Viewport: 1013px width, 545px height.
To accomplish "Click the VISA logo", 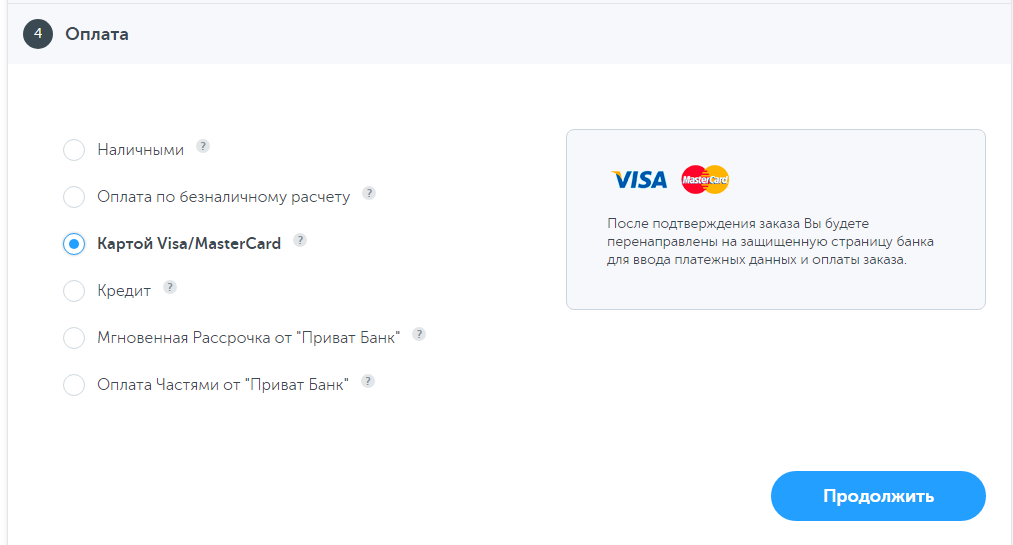I will [x=640, y=180].
